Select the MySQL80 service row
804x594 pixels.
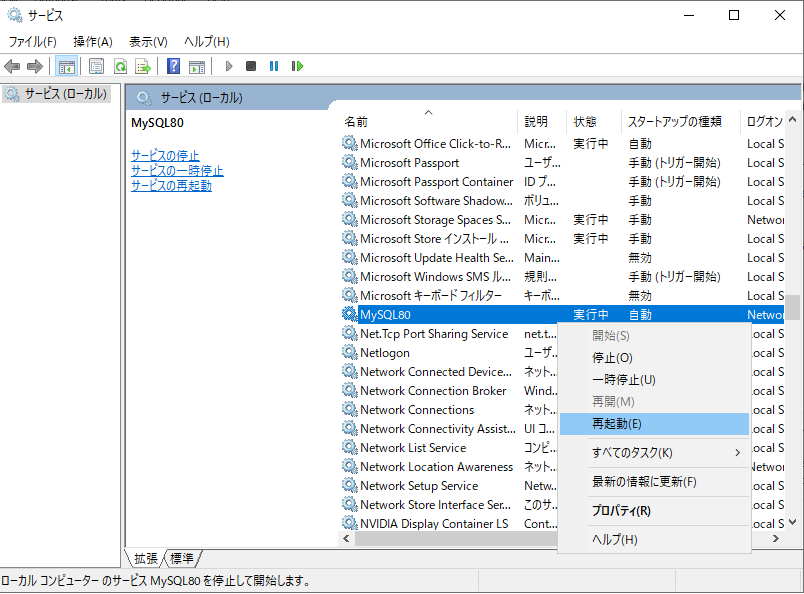(x=562, y=314)
